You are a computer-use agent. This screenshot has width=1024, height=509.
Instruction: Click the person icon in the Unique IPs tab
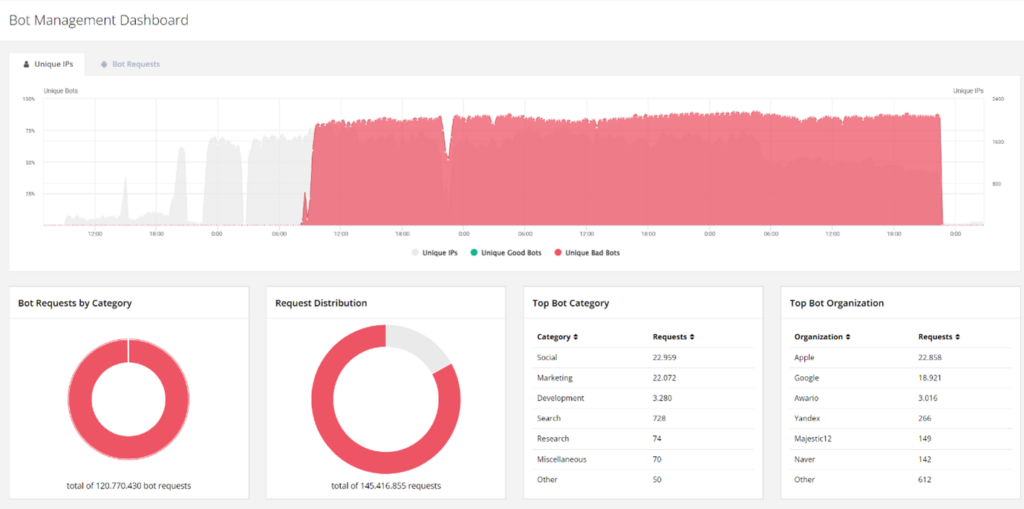[x=26, y=64]
